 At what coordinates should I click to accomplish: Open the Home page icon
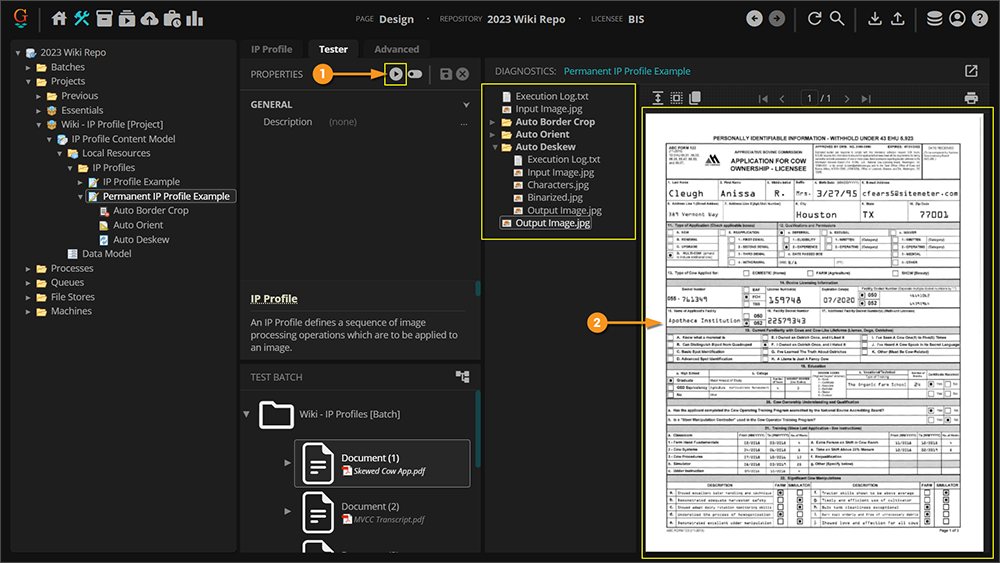[60, 19]
